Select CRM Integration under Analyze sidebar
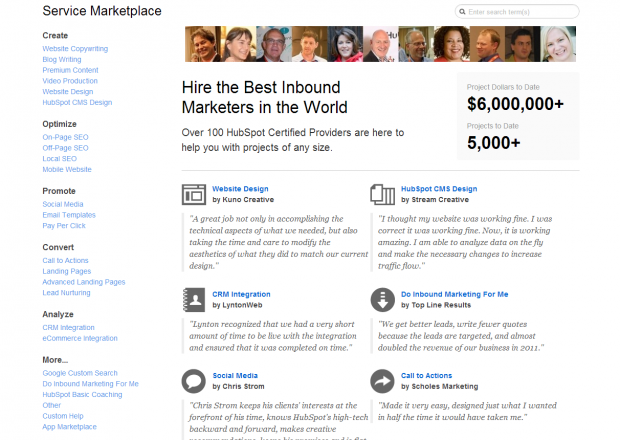The height and width of the screenshot is (440, 620). 68,327
